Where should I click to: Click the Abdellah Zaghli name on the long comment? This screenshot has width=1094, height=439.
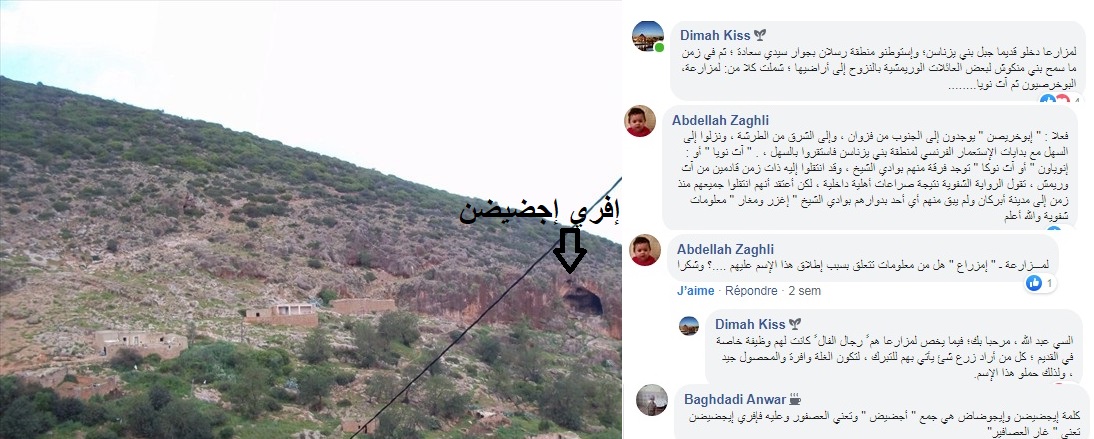pyautogui.click(x=723, y=119)
